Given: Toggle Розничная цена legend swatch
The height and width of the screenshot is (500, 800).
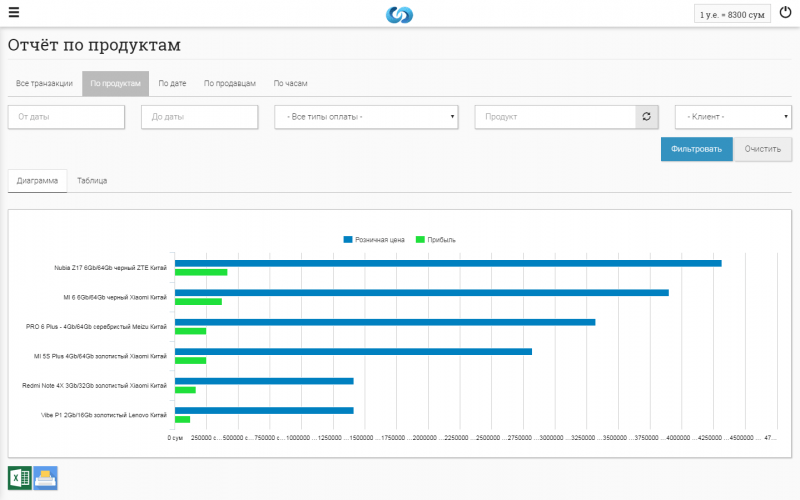Looking at the screenshot, I should click(348, 240).
